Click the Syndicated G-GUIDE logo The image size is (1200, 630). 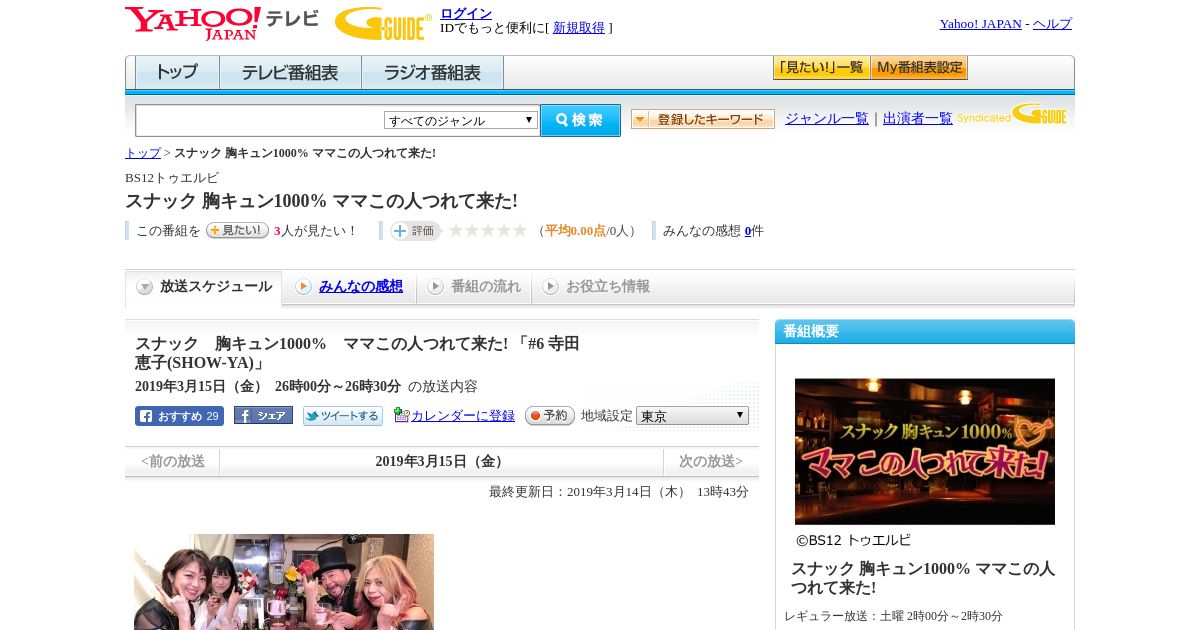[x=1012, y=114]
